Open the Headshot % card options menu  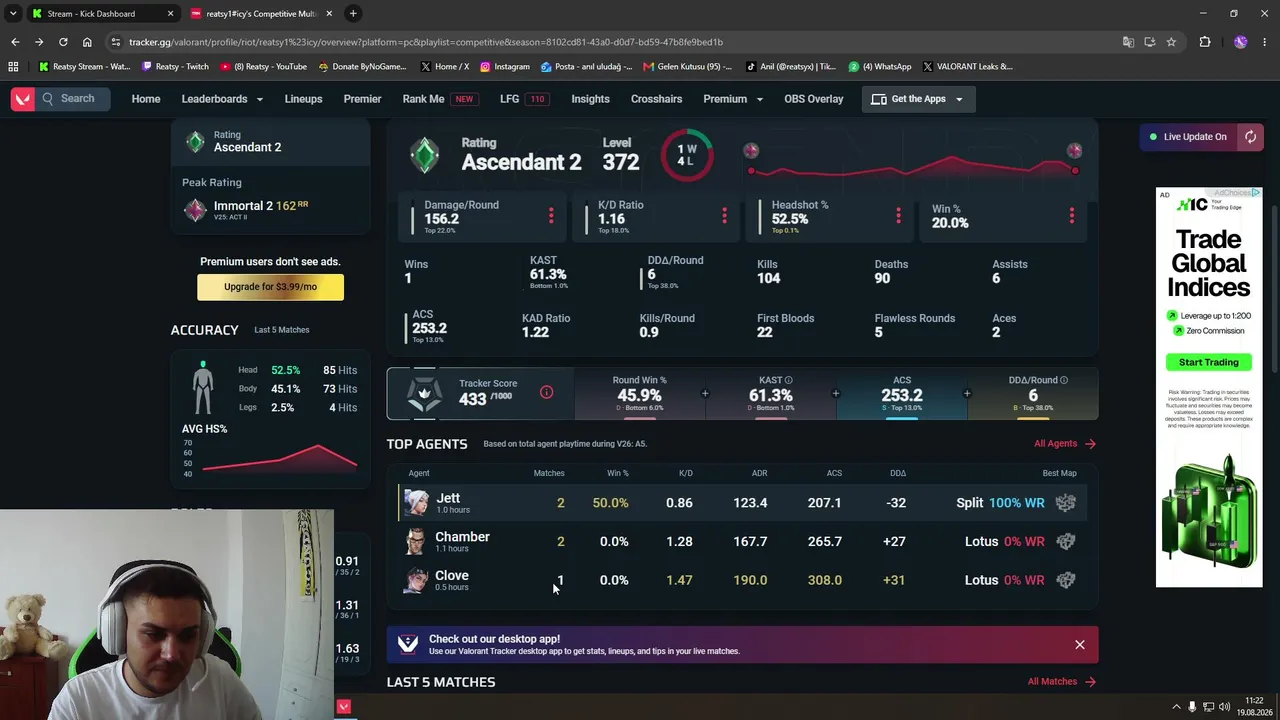click(x=898, y=216)
